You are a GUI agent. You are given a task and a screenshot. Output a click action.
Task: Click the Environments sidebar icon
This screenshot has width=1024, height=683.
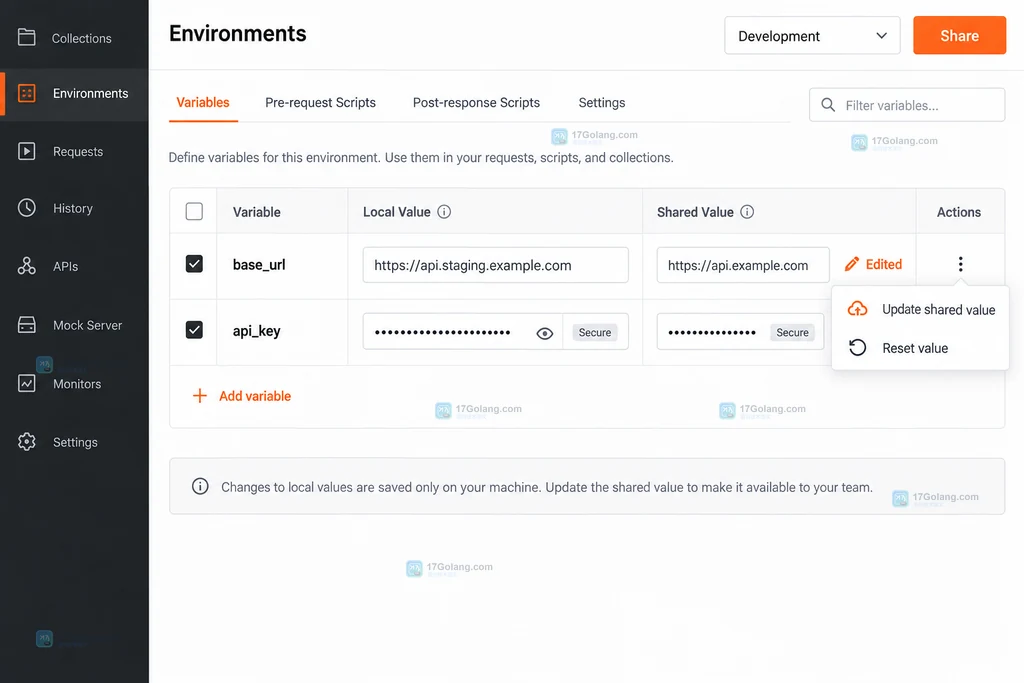pos(27,93)
